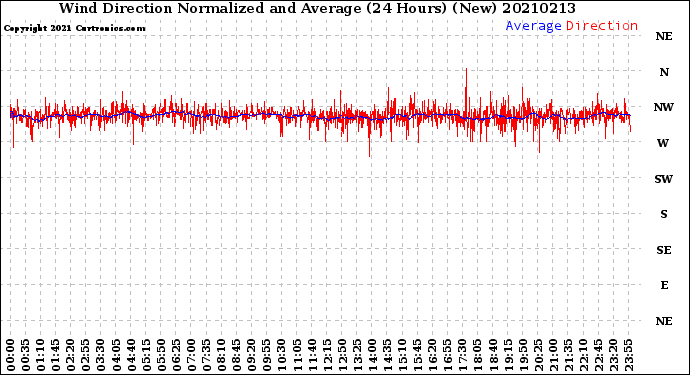The width and height of the screenshot is (690, 375).
Task: Click the 08:45 time axis label
Action: [237, 355]
